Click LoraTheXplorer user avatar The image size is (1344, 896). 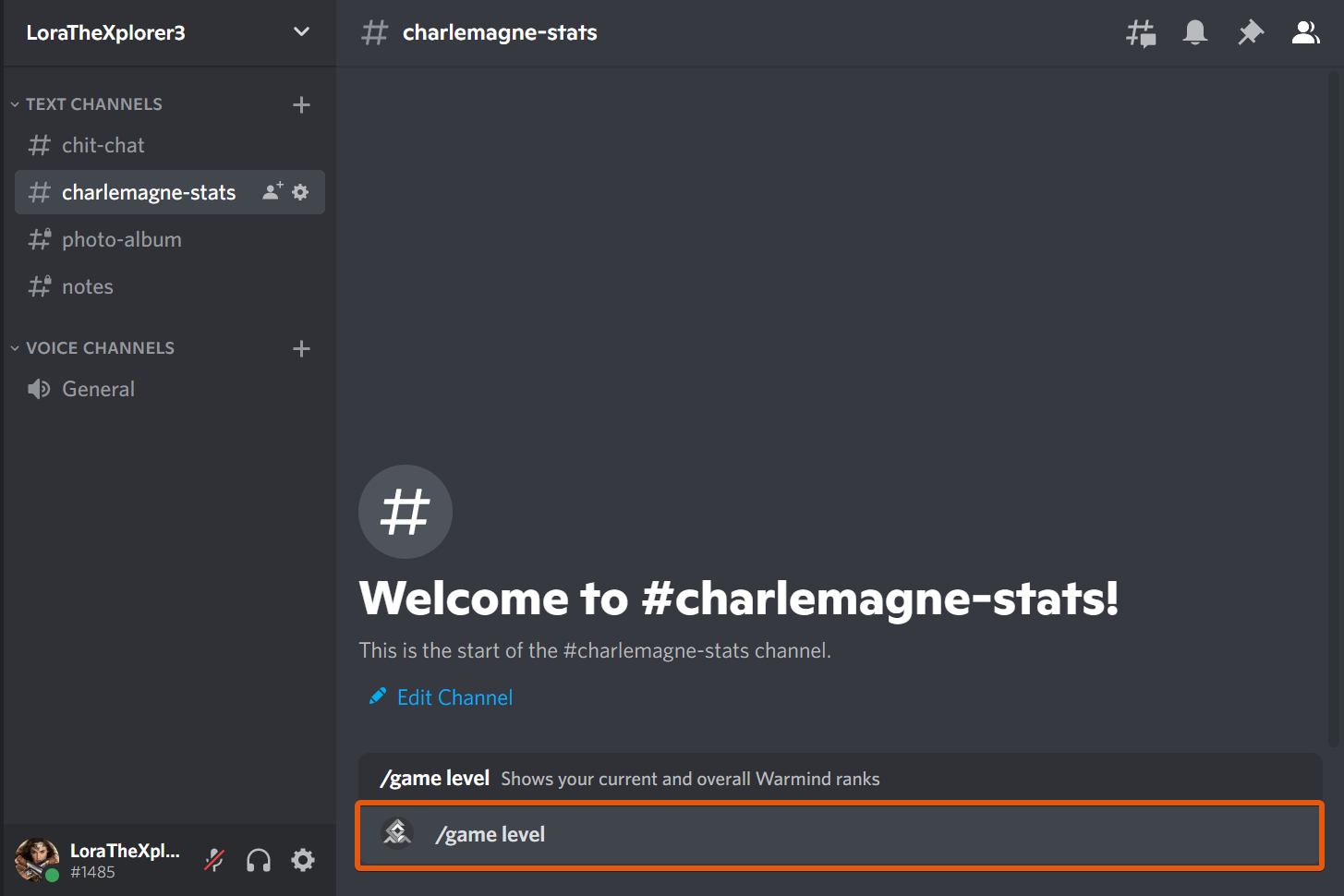(x=37, y=860)
